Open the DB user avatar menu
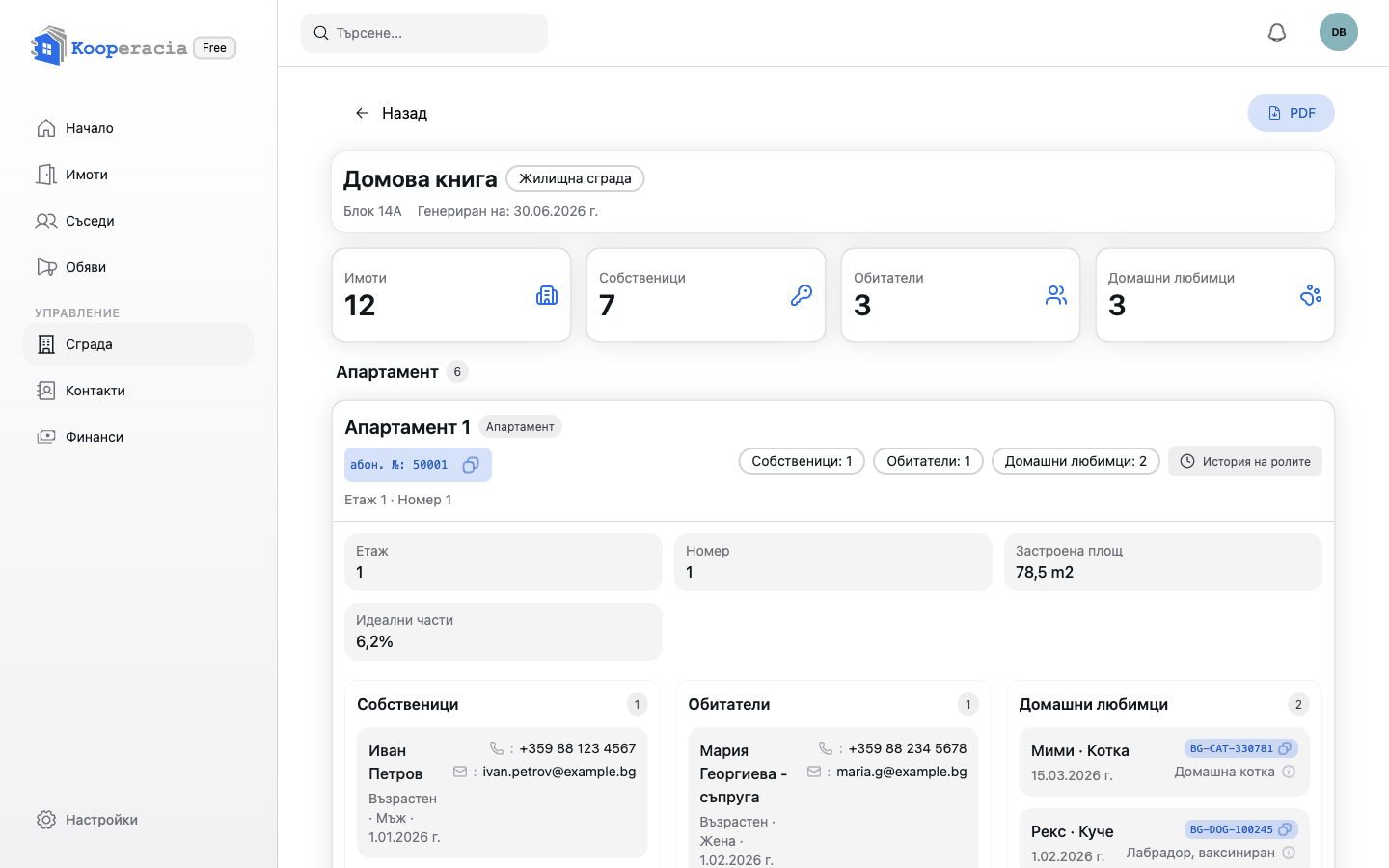The width and height of the screenshot is (1389, 868). (1339, 32)
